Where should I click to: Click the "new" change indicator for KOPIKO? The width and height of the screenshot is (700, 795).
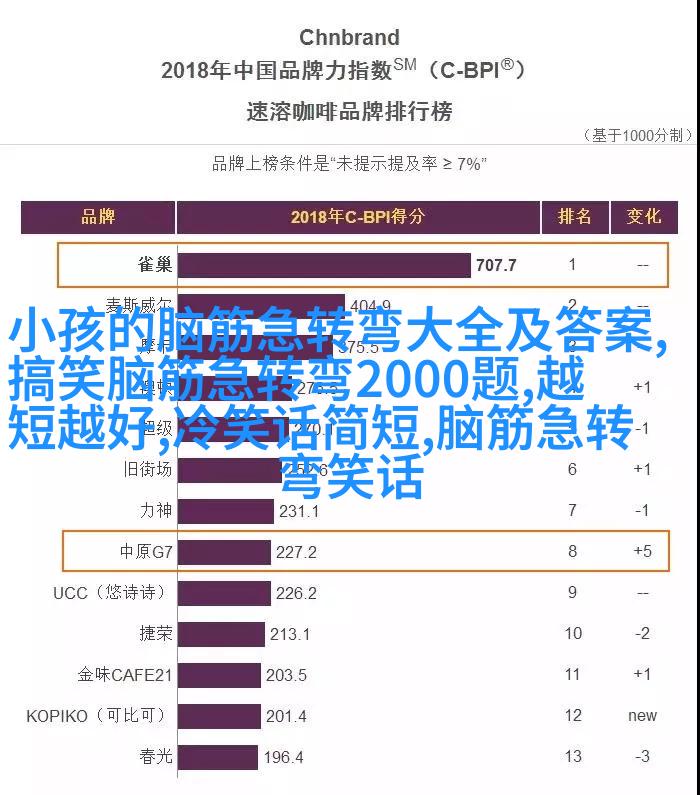coord(642,715)
